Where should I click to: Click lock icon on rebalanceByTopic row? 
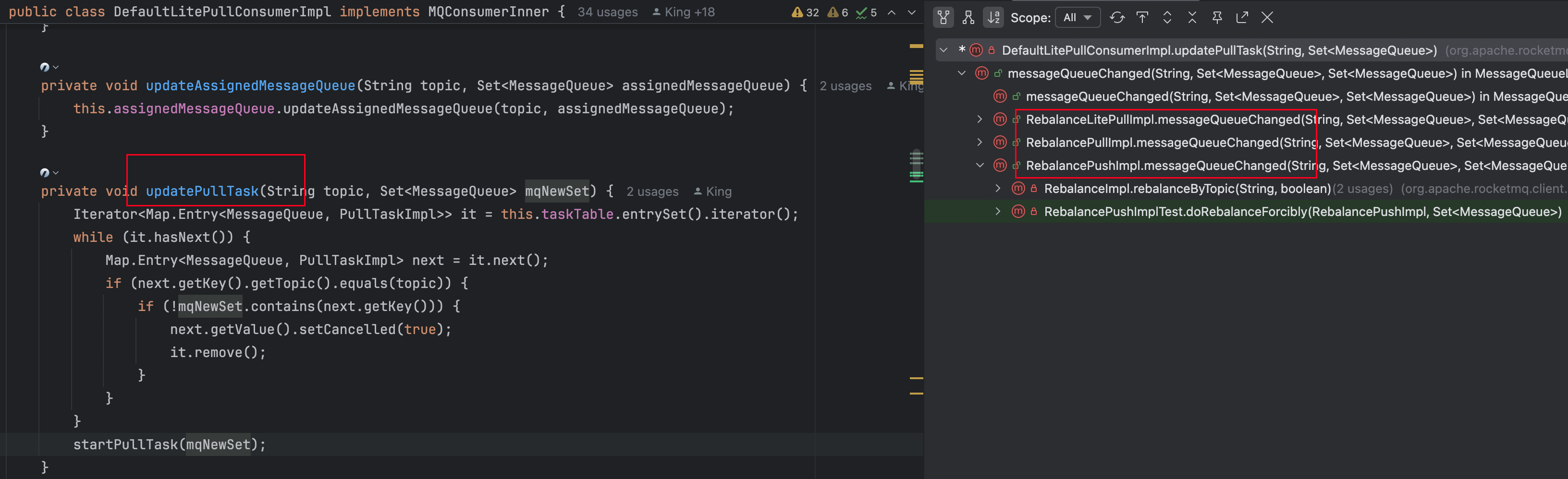(x=1034, y=189)
